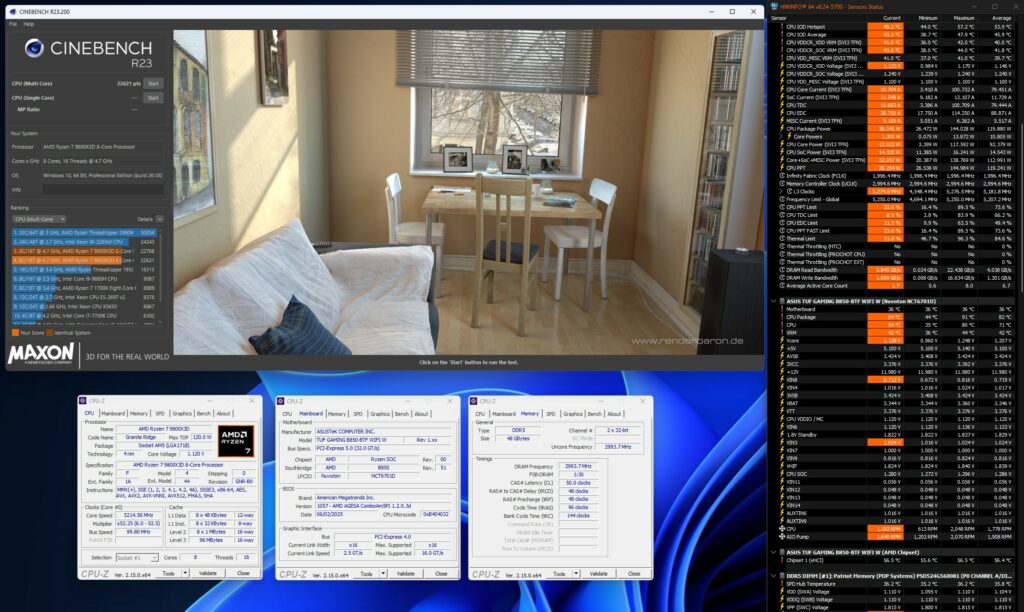This screenshot has width=1024, height=612.
Task: Click the clock icon beside Average Active Core Count
Action: click(x=782, y=285)
